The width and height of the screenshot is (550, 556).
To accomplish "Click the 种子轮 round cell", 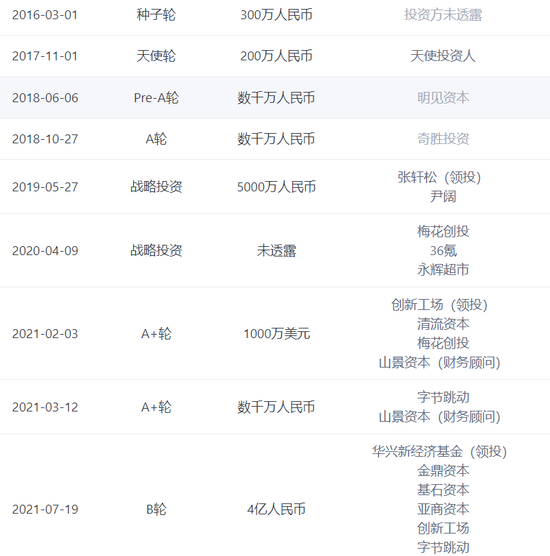I will (x=156, y=15).
